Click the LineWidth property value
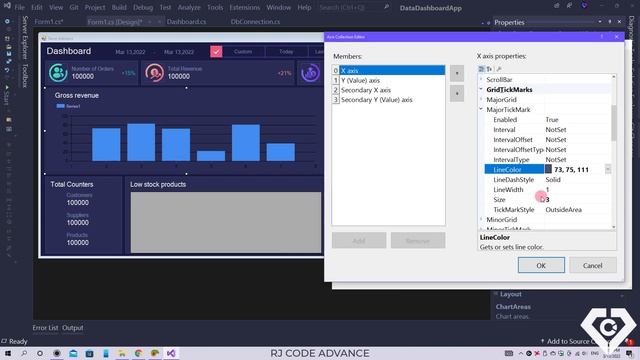The width and height of the screenshot is (640, 360). 577,190
